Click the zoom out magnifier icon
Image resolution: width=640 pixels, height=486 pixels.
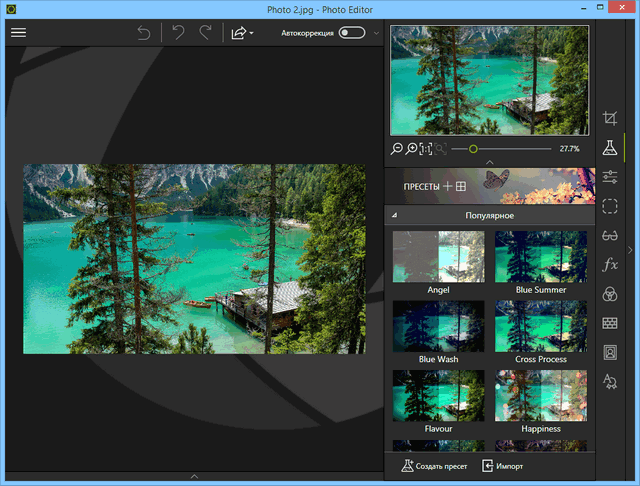(x=397, y=148)
